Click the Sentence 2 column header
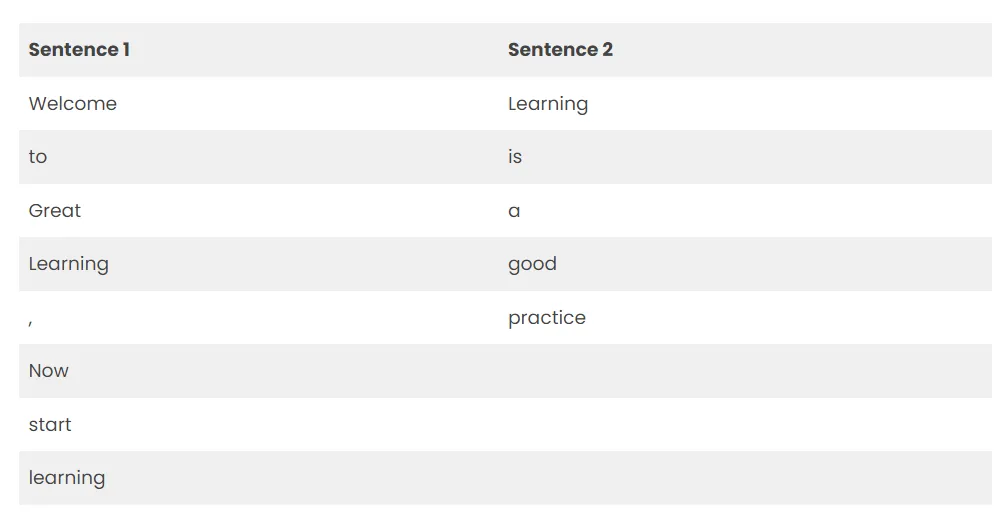The height and width of the screenshot is (523, 1002). click(x=560, y=50)
